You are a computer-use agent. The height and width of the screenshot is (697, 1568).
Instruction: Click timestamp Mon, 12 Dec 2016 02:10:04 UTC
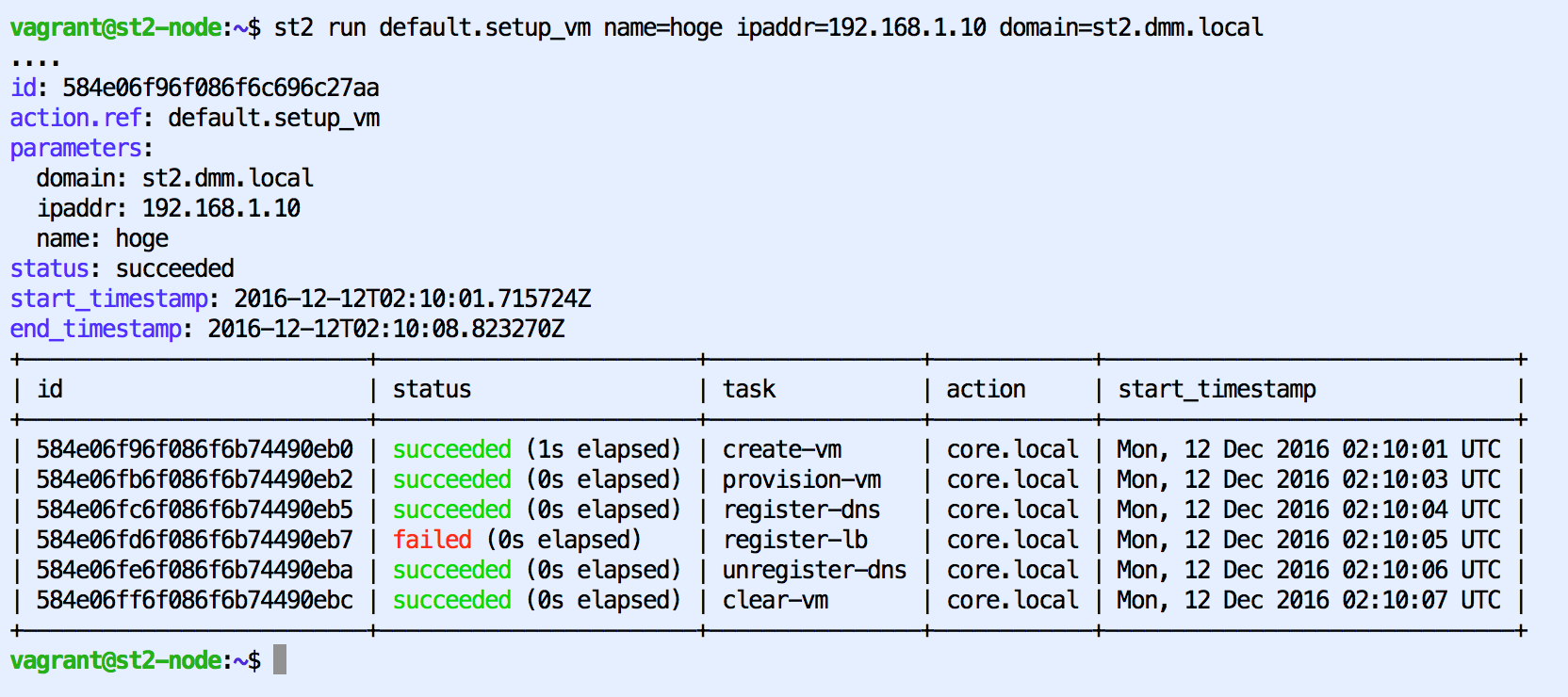pyautogui.click(x=1309, y=510)
